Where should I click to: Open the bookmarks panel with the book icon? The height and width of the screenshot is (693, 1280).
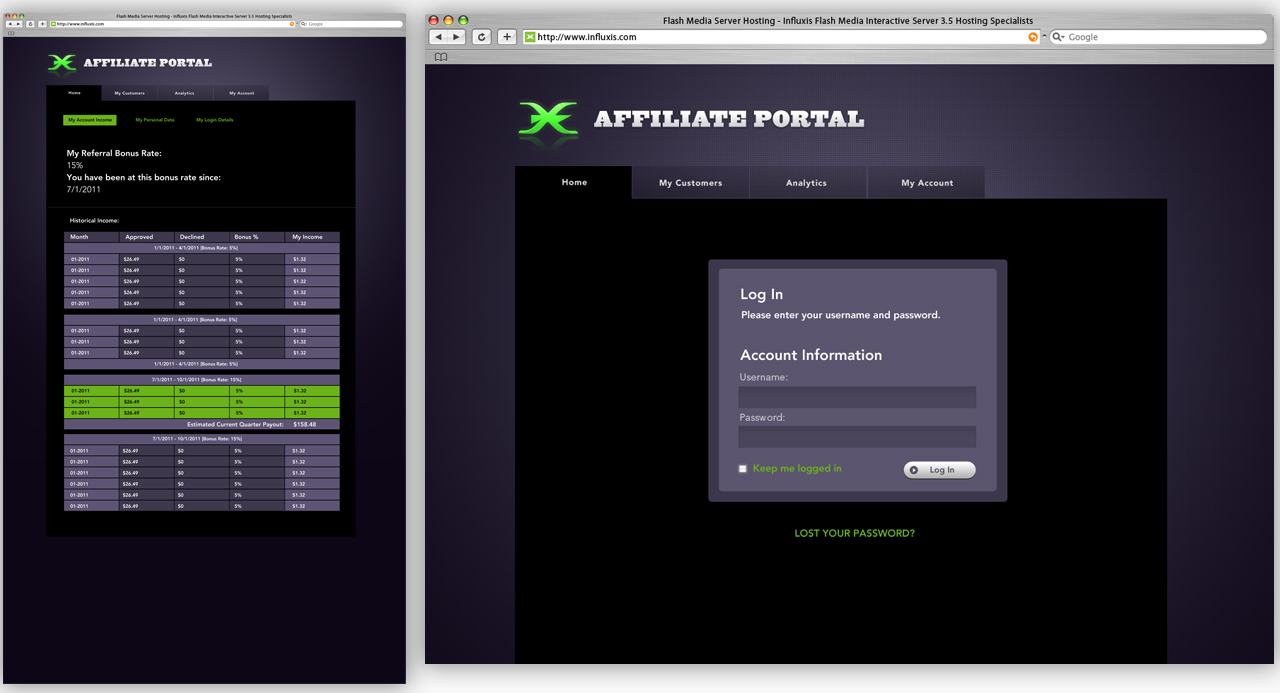click(x=440, y=57)
